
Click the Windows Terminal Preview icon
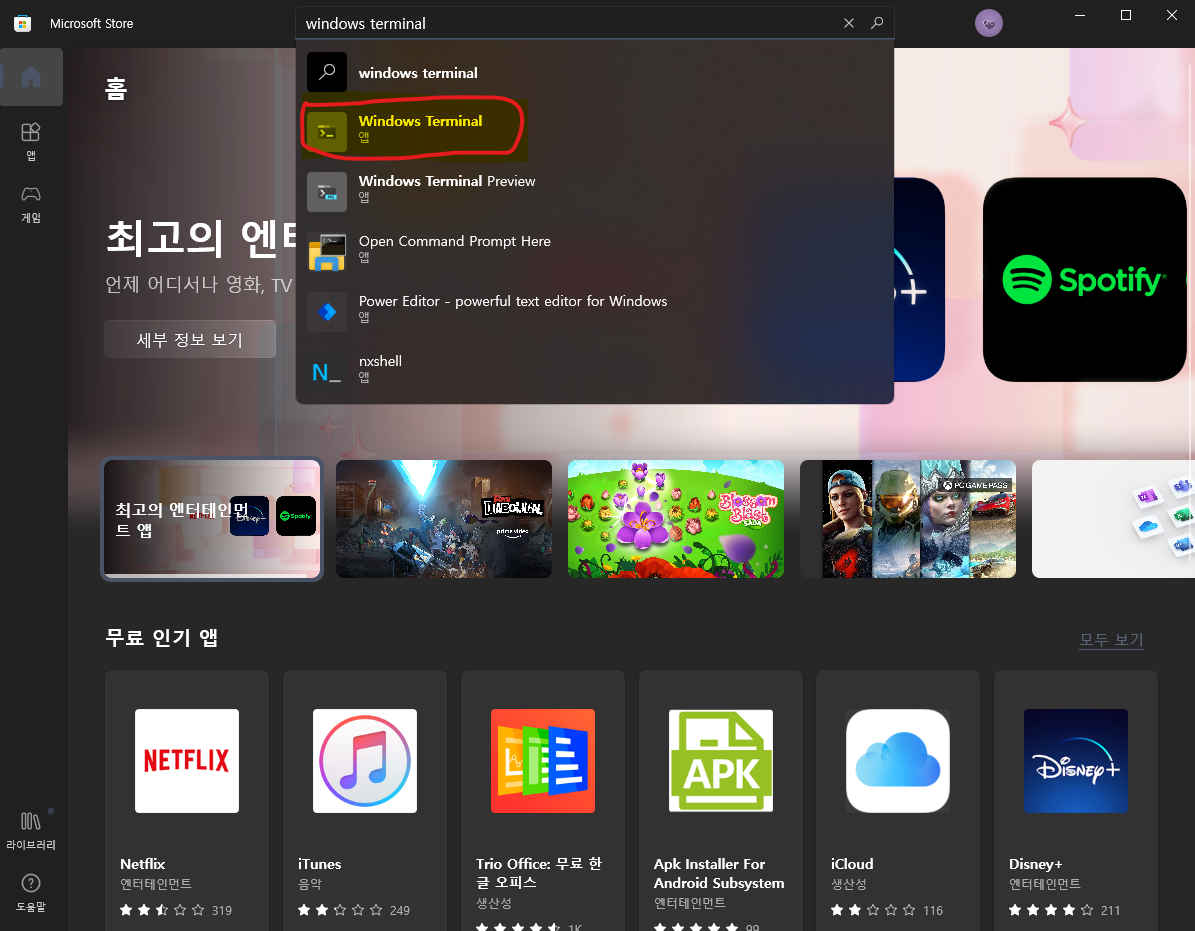click(x=327, y=192)
